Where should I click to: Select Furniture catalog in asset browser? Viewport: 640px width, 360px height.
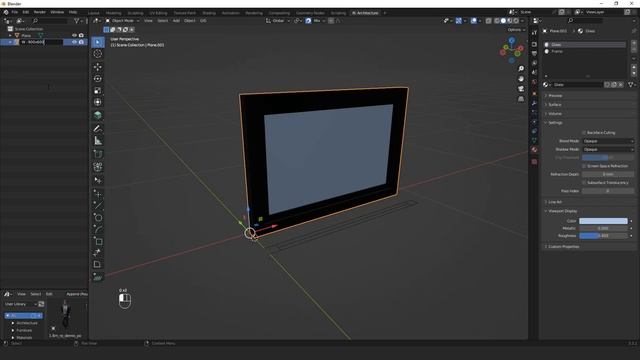24,330
